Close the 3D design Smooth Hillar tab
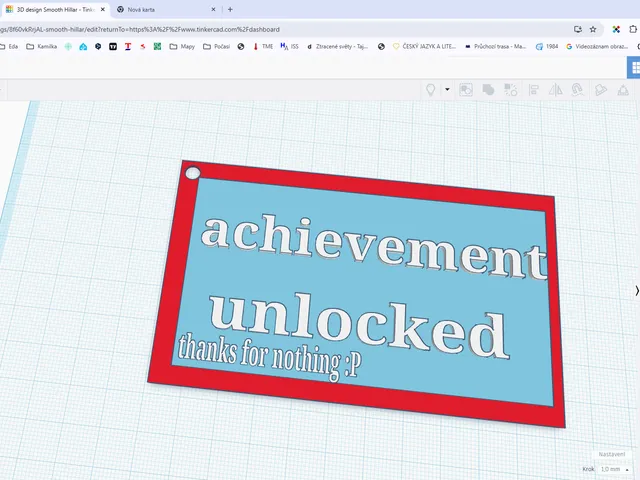The height and width of the screenshot is (480, 640). click(x=102, y=9)
